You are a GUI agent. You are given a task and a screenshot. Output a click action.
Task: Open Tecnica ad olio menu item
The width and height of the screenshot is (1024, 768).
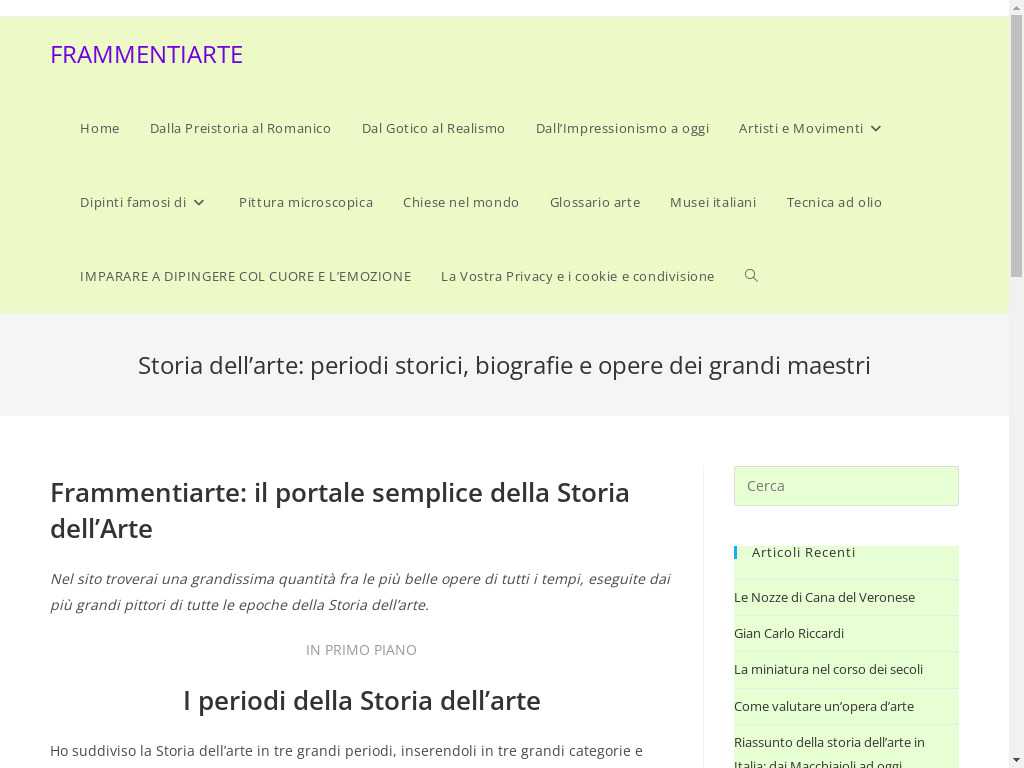[x=834, y=202]
